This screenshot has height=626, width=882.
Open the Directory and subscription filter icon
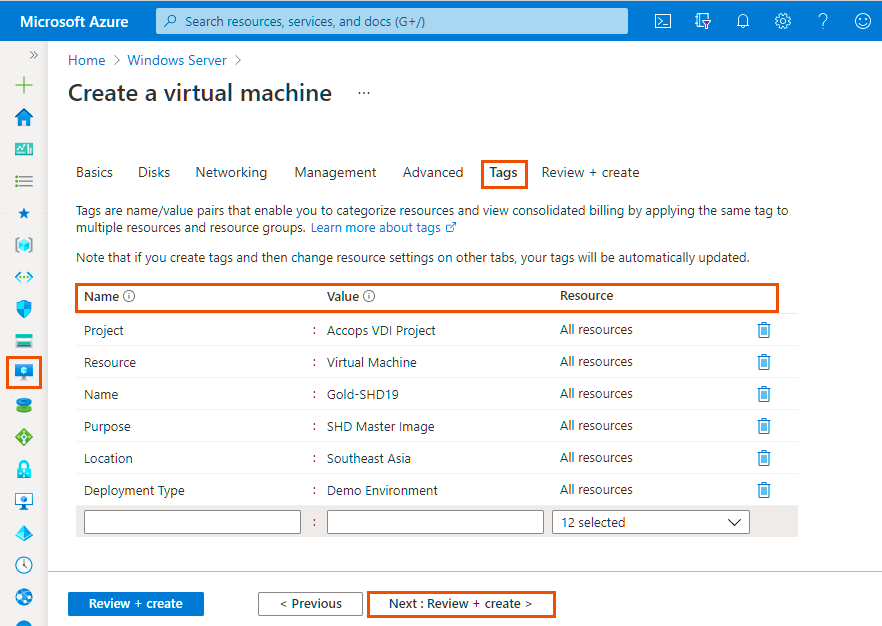[x=703, y=21]
